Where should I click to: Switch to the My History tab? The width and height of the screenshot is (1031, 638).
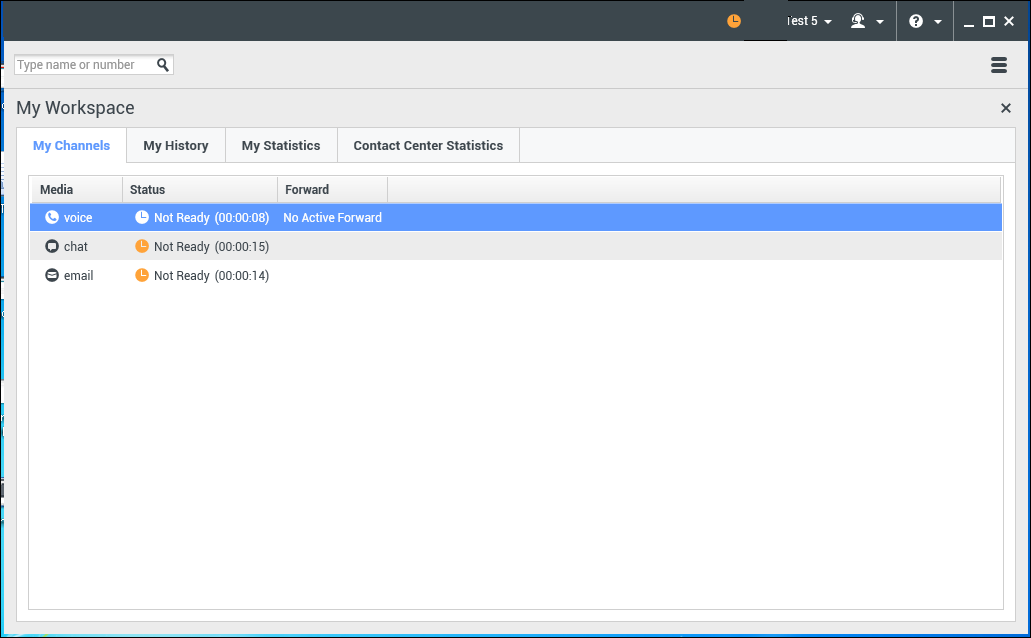click(x=176, y=145)
